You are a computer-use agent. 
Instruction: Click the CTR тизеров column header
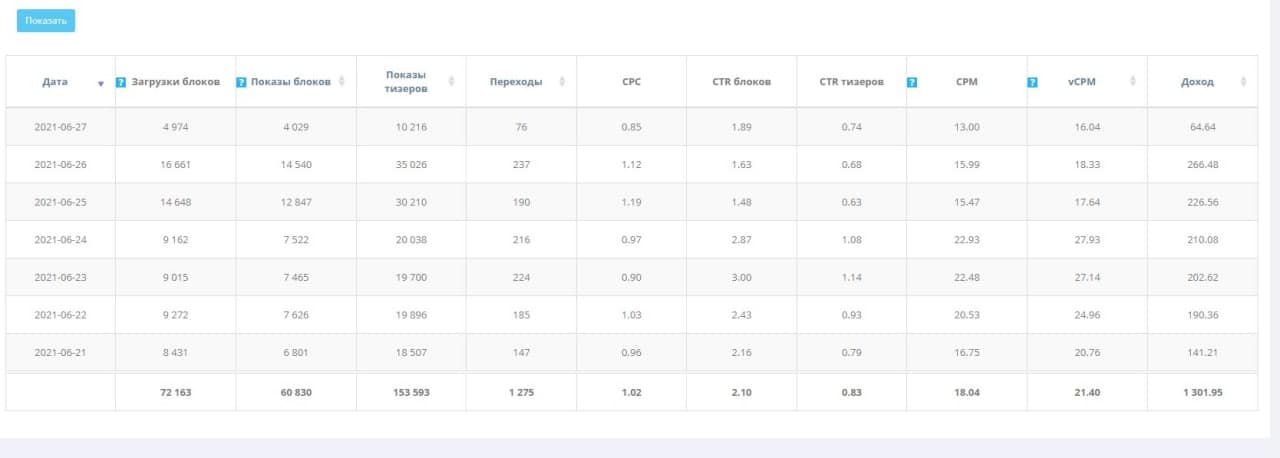[851, 82]
